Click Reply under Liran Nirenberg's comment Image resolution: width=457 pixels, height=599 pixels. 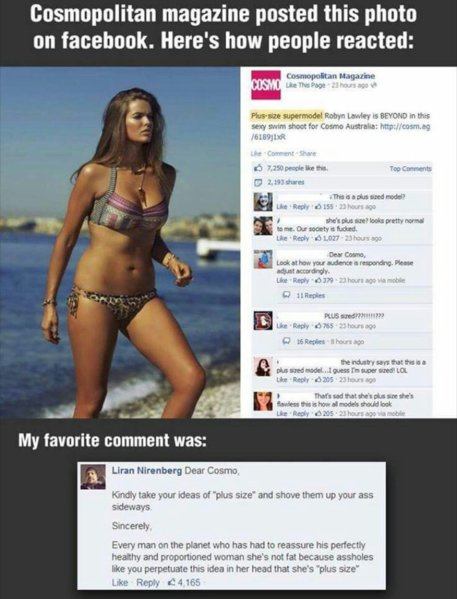(x=148, y=583)
